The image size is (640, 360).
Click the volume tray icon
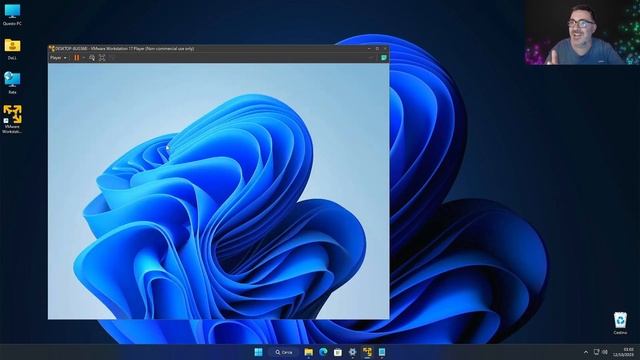tap(605, 352)
